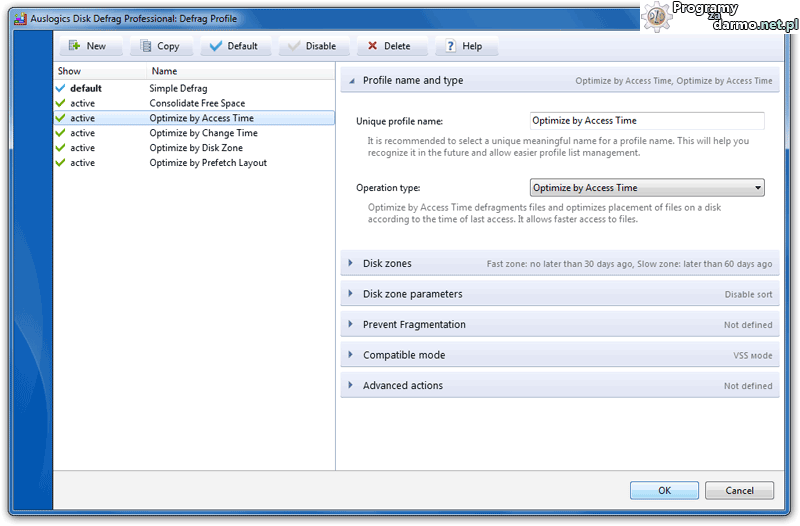Set profile as Default via toolbar

point(216,46)
